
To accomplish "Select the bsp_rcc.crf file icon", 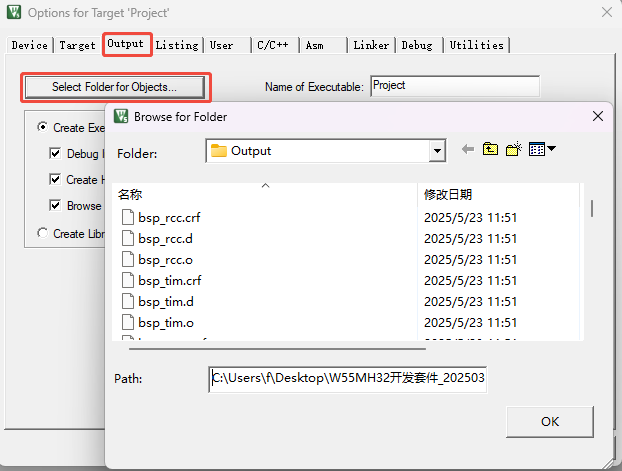I will pos(127,217).
